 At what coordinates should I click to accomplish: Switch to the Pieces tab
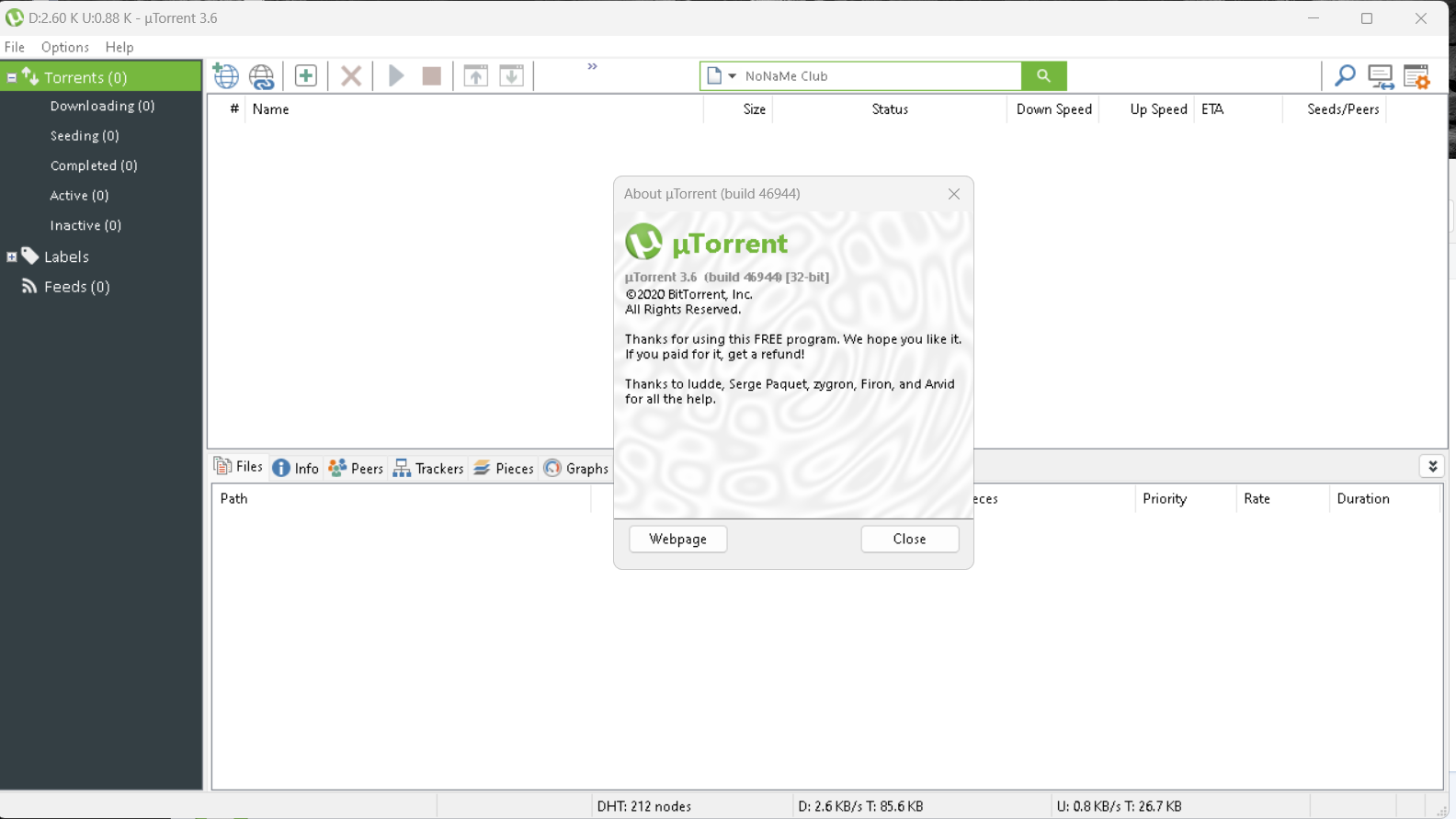click(504, 469)
